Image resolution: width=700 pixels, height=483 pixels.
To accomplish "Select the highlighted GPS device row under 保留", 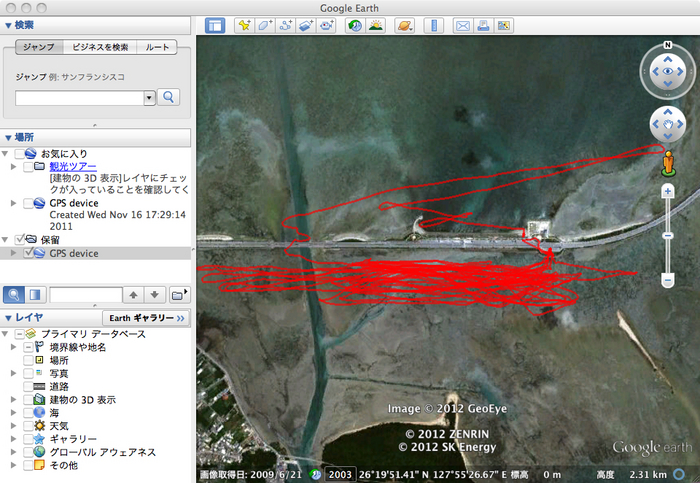I will tap(96, 253).
